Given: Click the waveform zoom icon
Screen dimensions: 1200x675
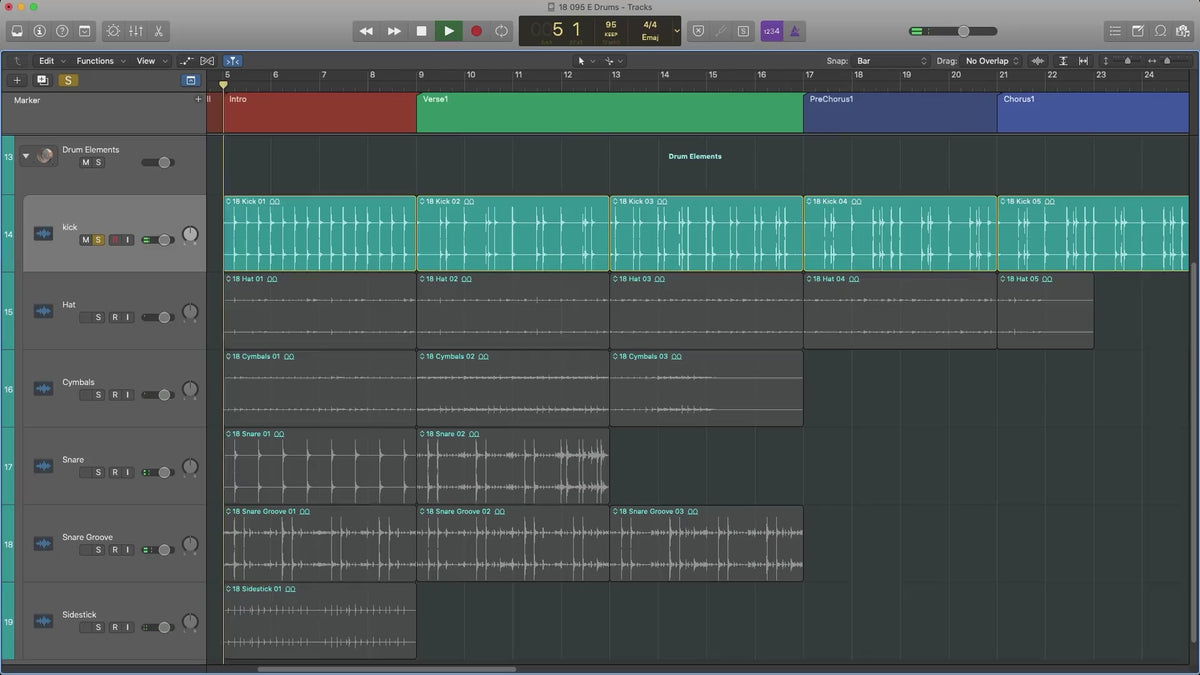Looking at the screenshot, I should pyautogui.click(x=1038, y=61).
